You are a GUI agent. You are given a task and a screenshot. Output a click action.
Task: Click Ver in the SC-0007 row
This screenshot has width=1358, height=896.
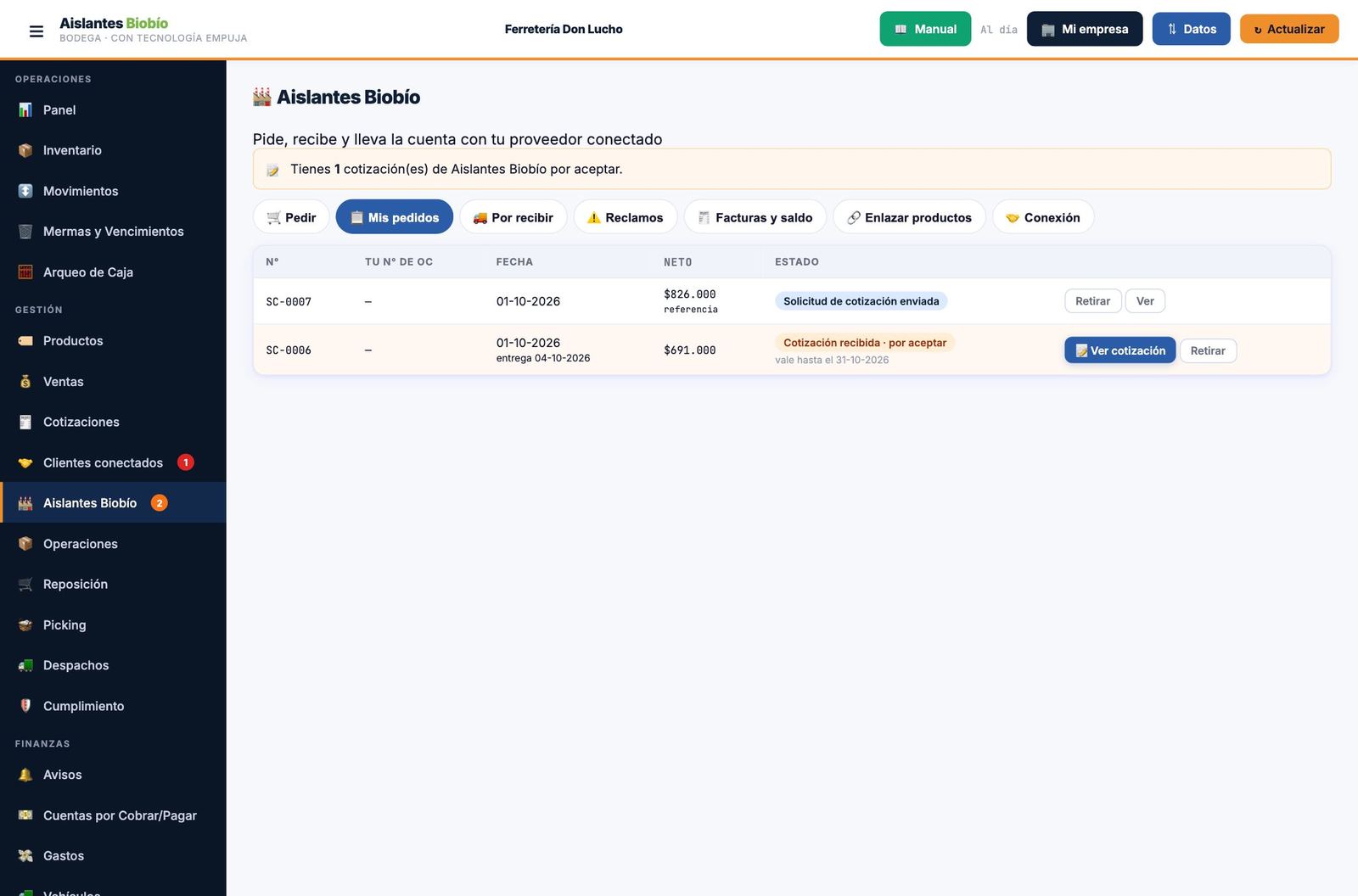tap(1145, 301)
